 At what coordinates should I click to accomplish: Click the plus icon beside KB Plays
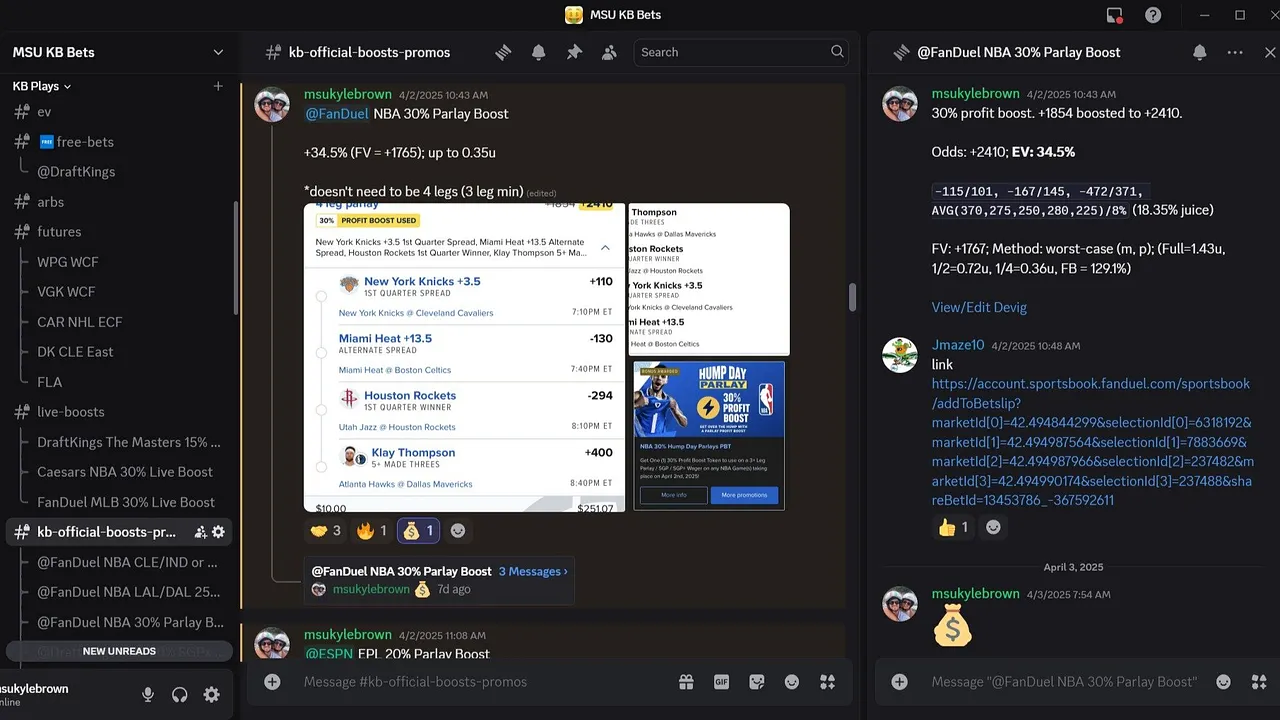pyautogui.click(x=218, y=86)
